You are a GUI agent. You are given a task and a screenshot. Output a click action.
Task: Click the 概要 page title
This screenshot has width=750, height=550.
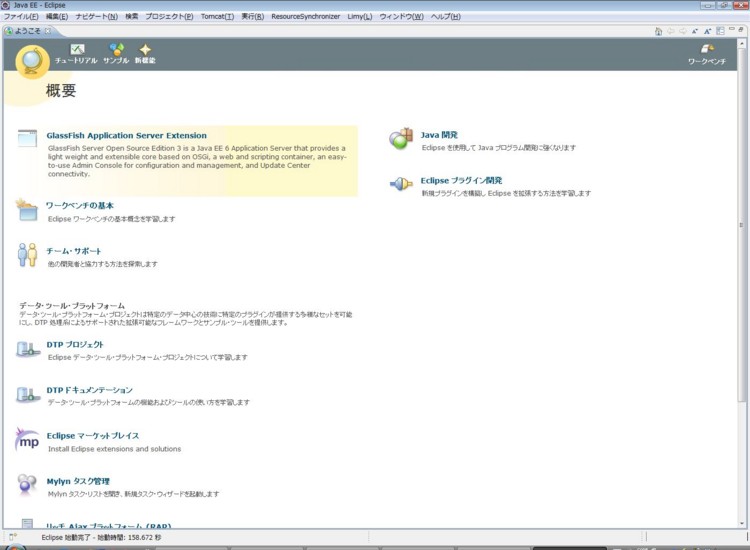[x=61, y=90]
